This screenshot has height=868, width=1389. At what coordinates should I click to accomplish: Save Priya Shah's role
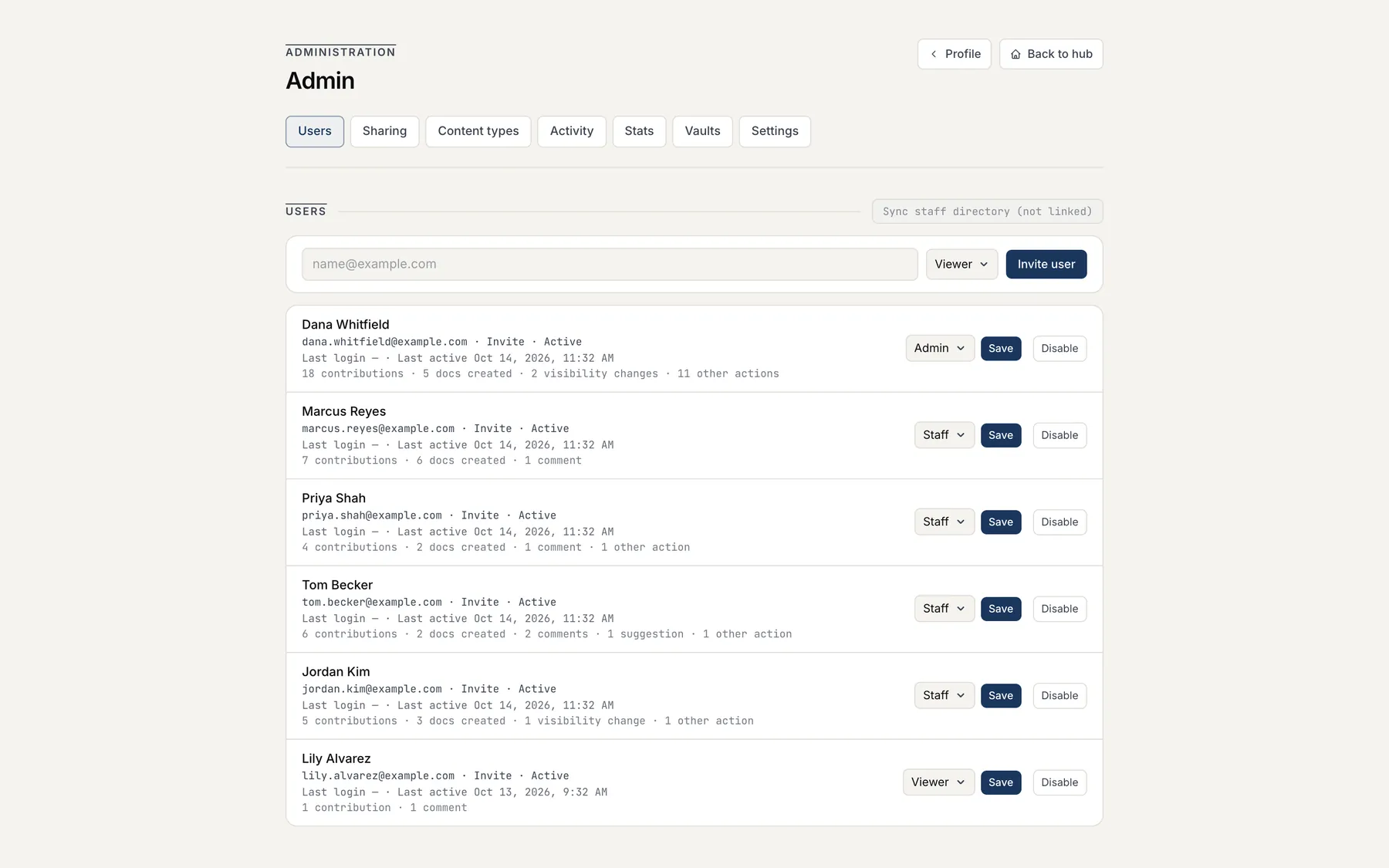pyautogui.click(x=1001, y=522)
